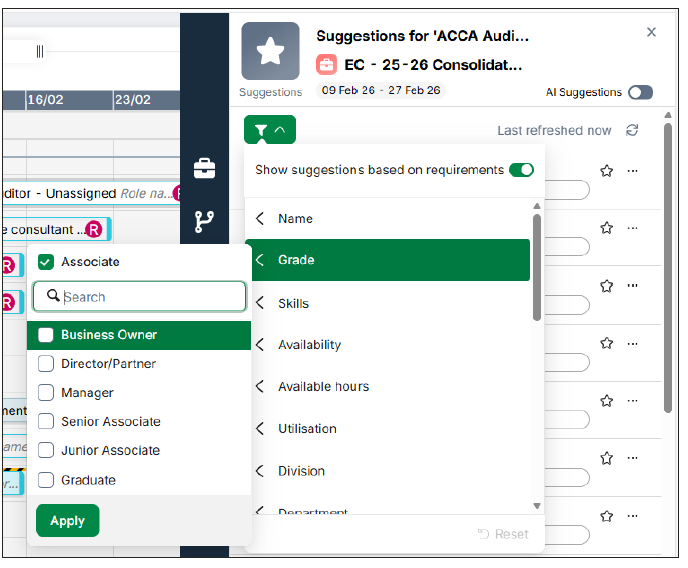Image resolution: width=688 pixels, height=568 pixels.
Task: Star the first suggestion in the list
Action: [606, 171]
